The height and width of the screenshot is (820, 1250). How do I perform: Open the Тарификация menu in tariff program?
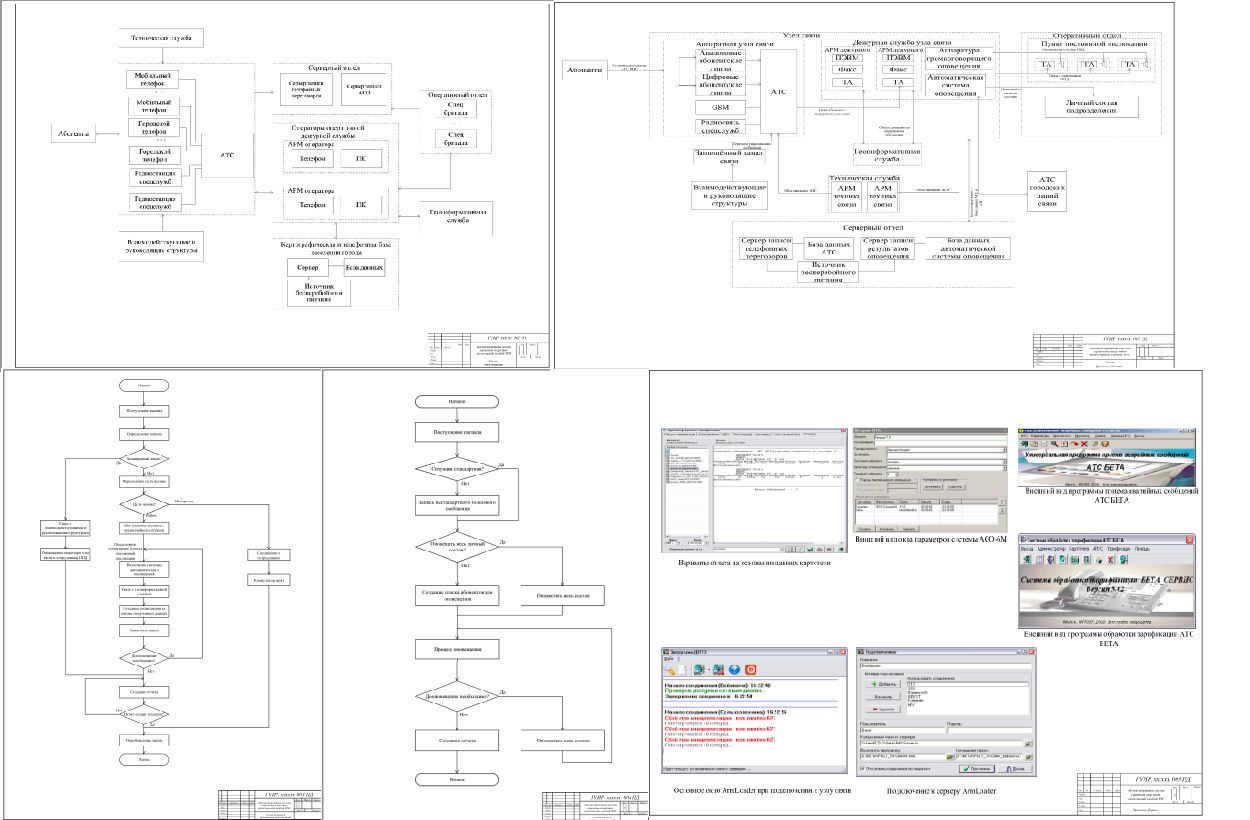pyautogui.click(x=1119, y=549)
